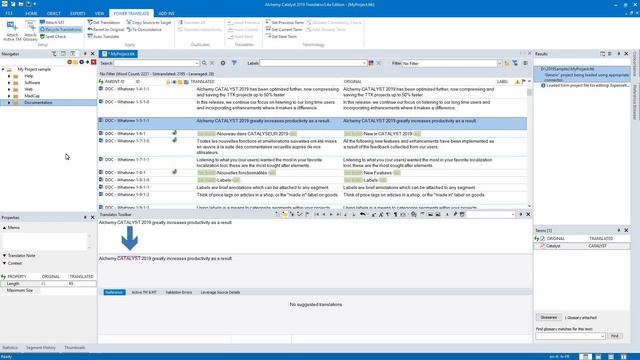Open the FILE ribbon tab
This screenshot has width=640, height=360.
[x=9, y=13]
